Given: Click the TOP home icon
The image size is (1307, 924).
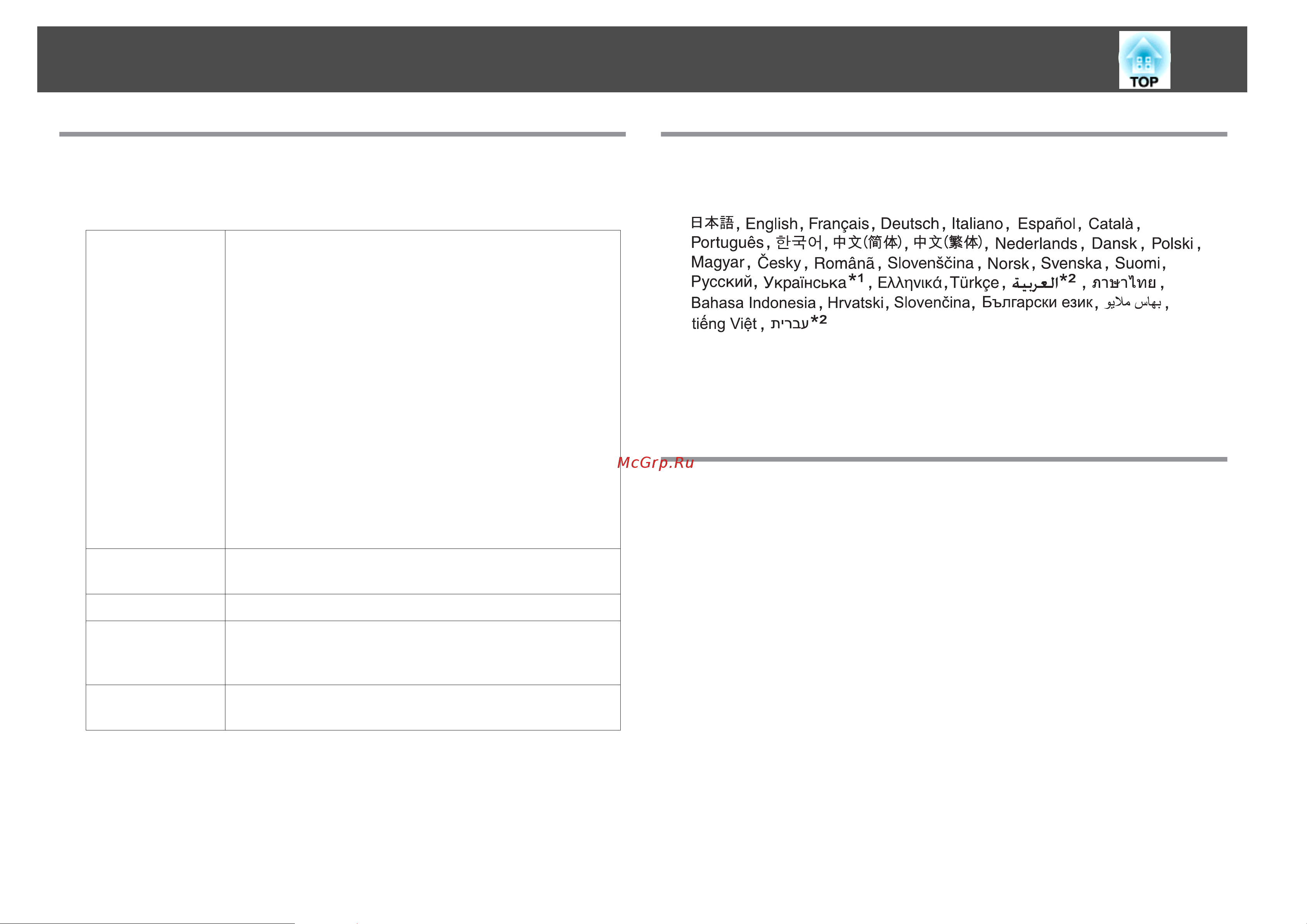Looking at the screenshot, I should (x=1144, y=60).
